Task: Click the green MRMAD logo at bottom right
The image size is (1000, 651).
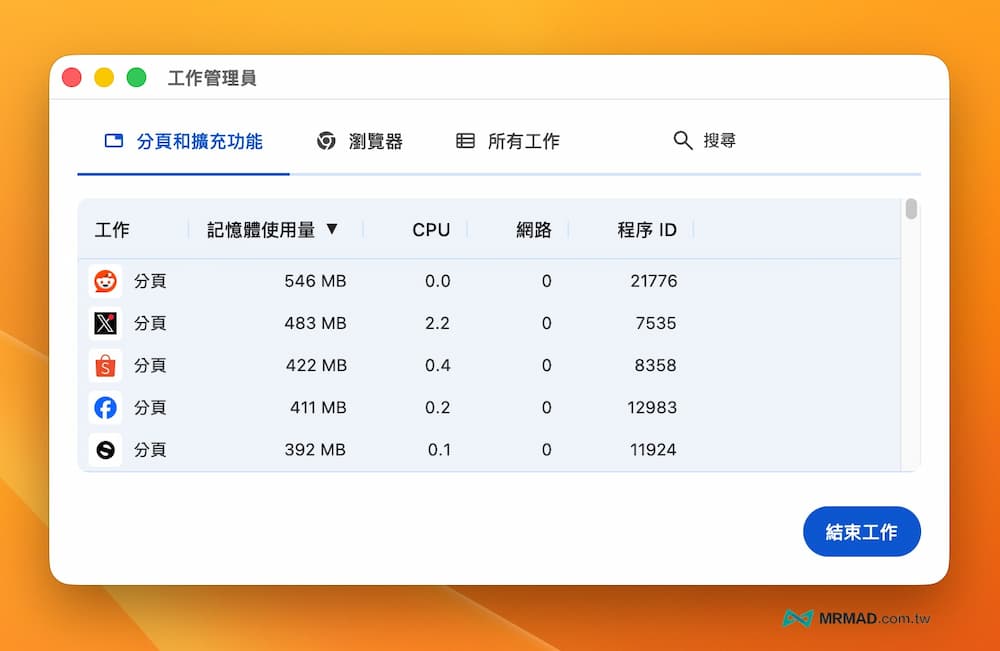Action: (798, 619)
